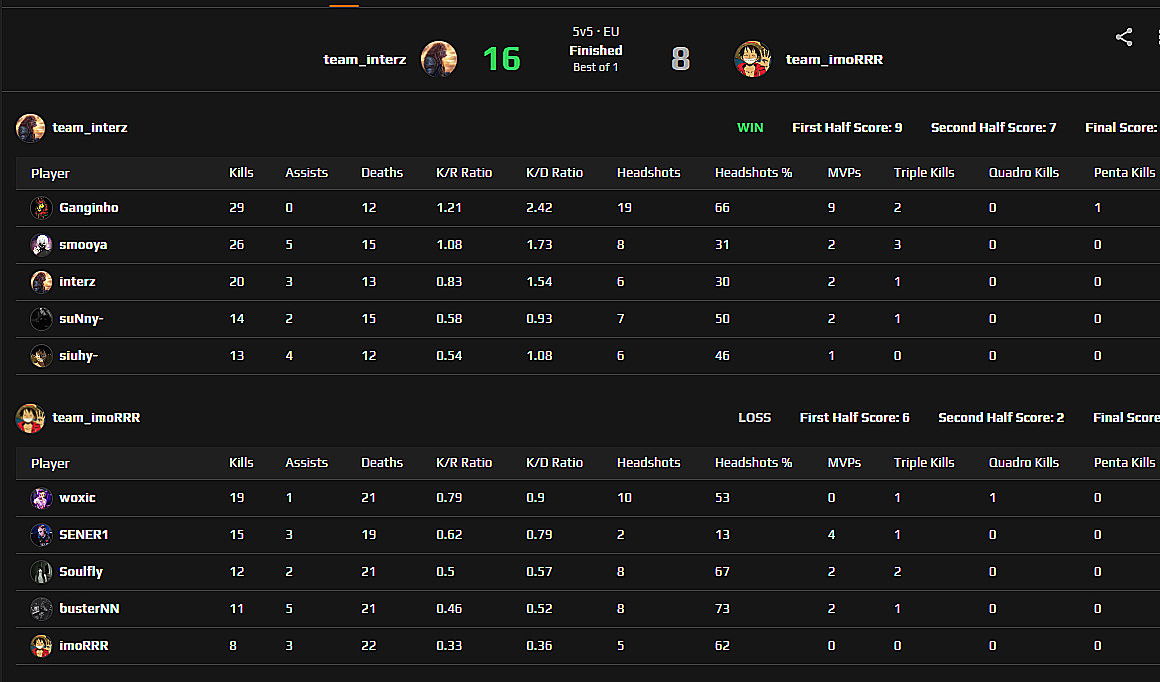The image size is (1160, 682).
Task: Open siuhy-'s player profile
Action: [x=78, y=355]
